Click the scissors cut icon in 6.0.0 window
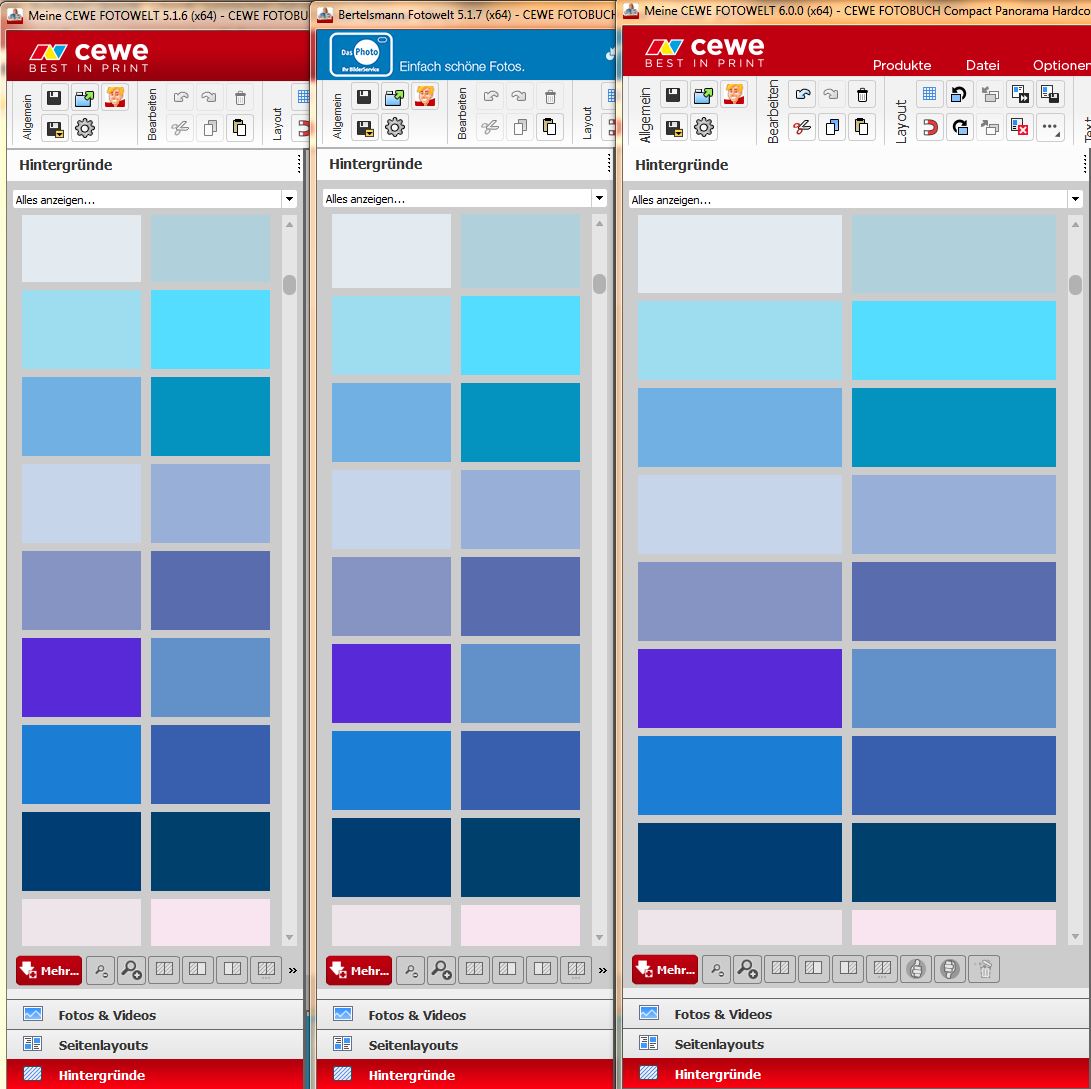Viewport: 1091px width, 1089px height. (802, 127)
